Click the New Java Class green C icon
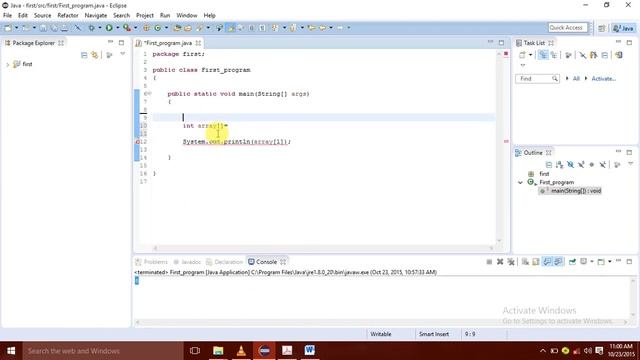This screenshot has height=360, width=640. click(x=158, y=28)
